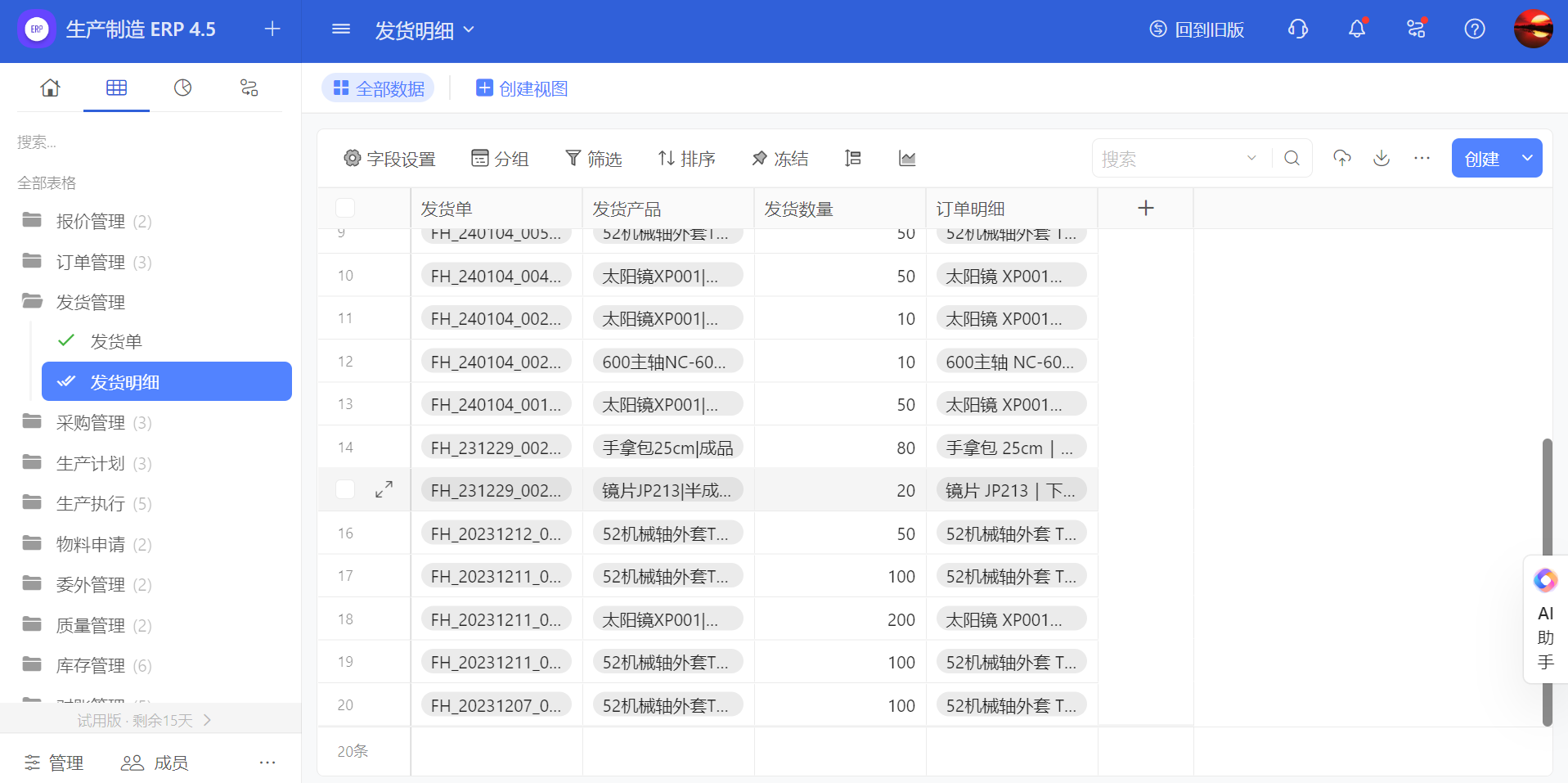Click the help question mark icon
Image resolution: width=1568 pixels, height=783 pixels.
(1474, 29)
